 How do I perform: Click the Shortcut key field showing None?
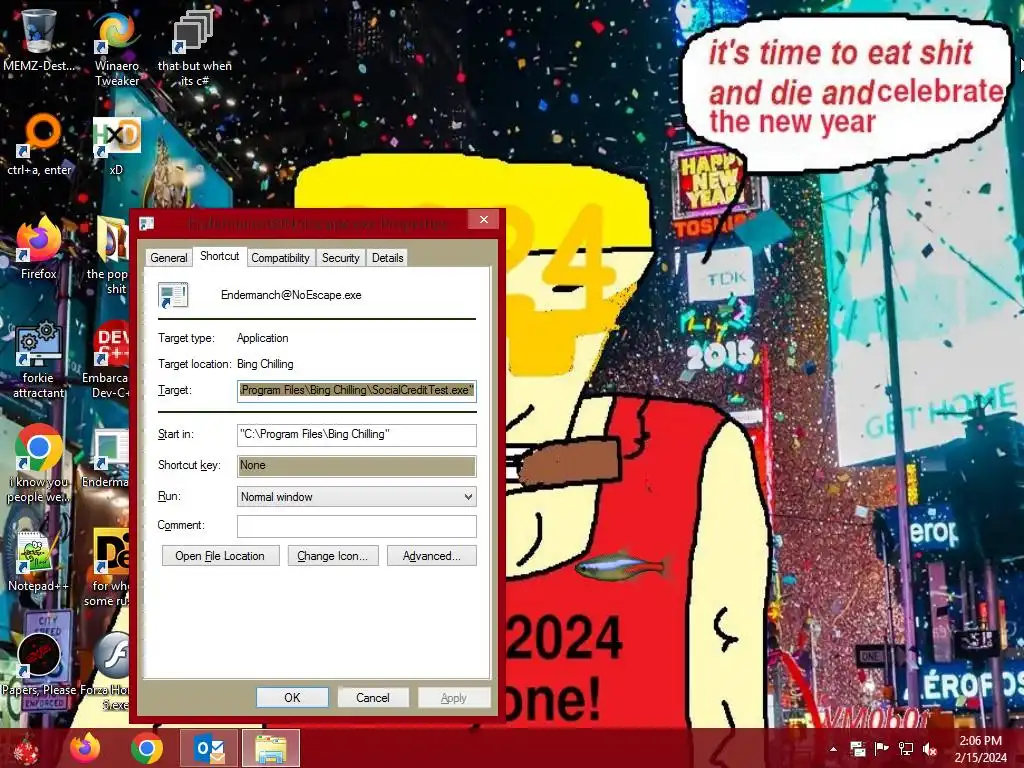point(357,466)
